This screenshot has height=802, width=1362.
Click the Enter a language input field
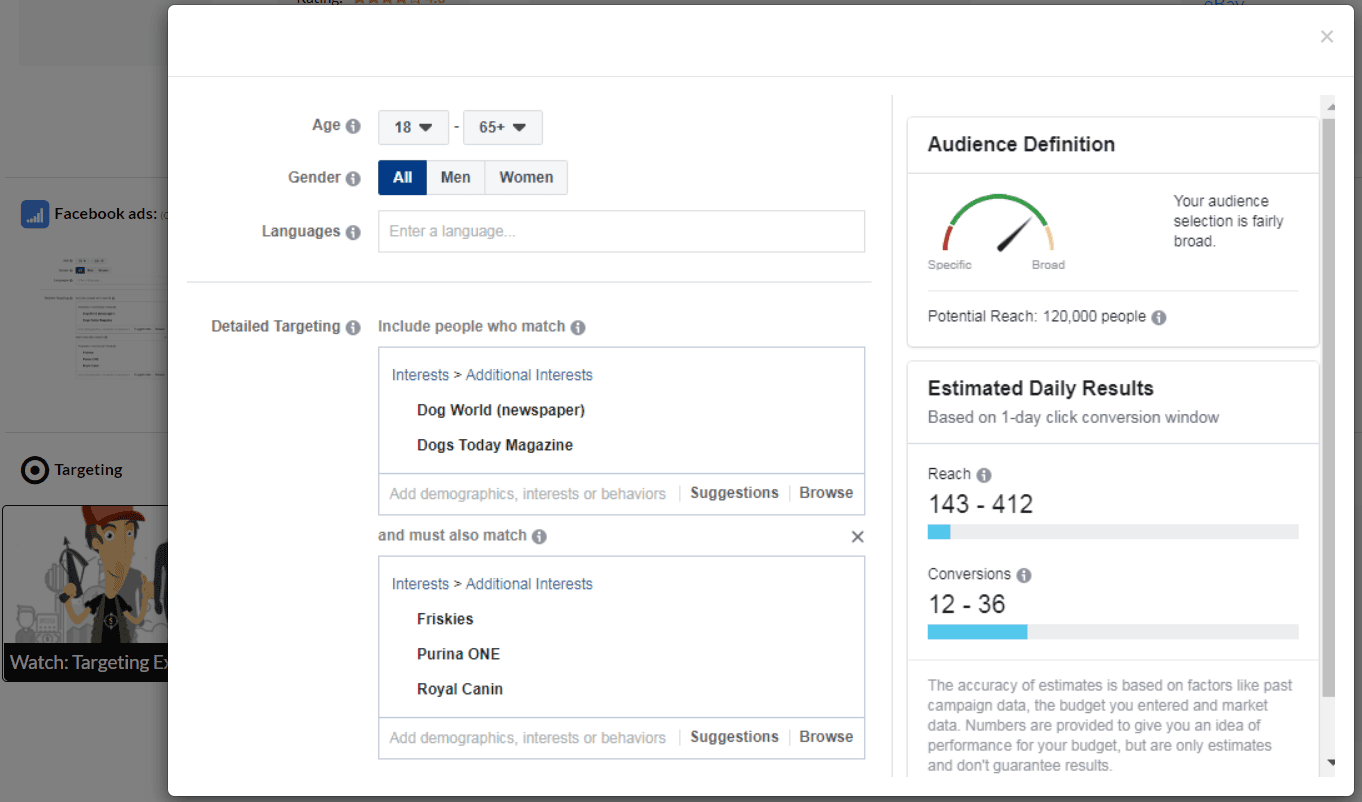point(621,231)
